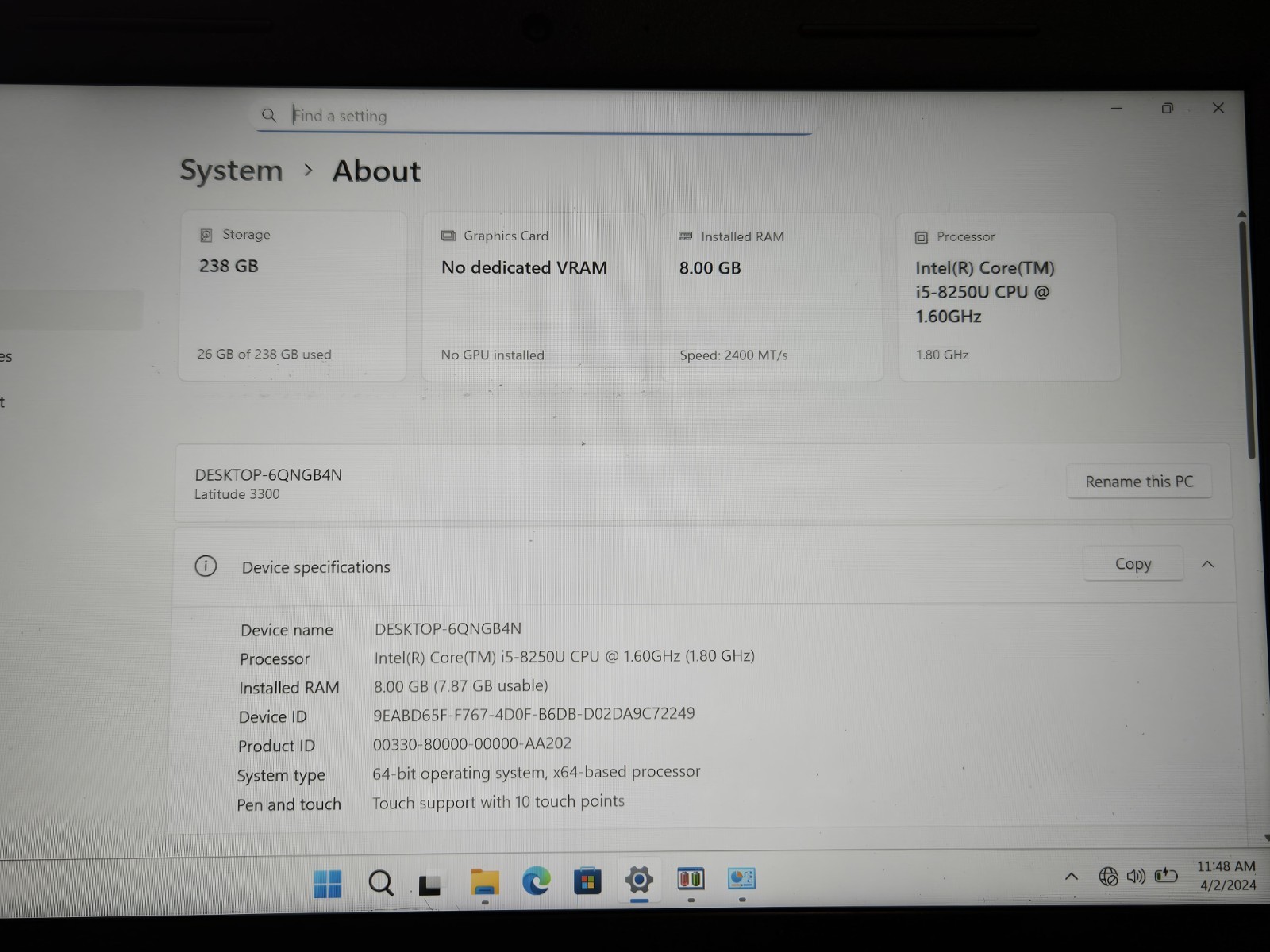Open the Graphics Card info card
Screen dimensions: 1270x952
[533, 297]
